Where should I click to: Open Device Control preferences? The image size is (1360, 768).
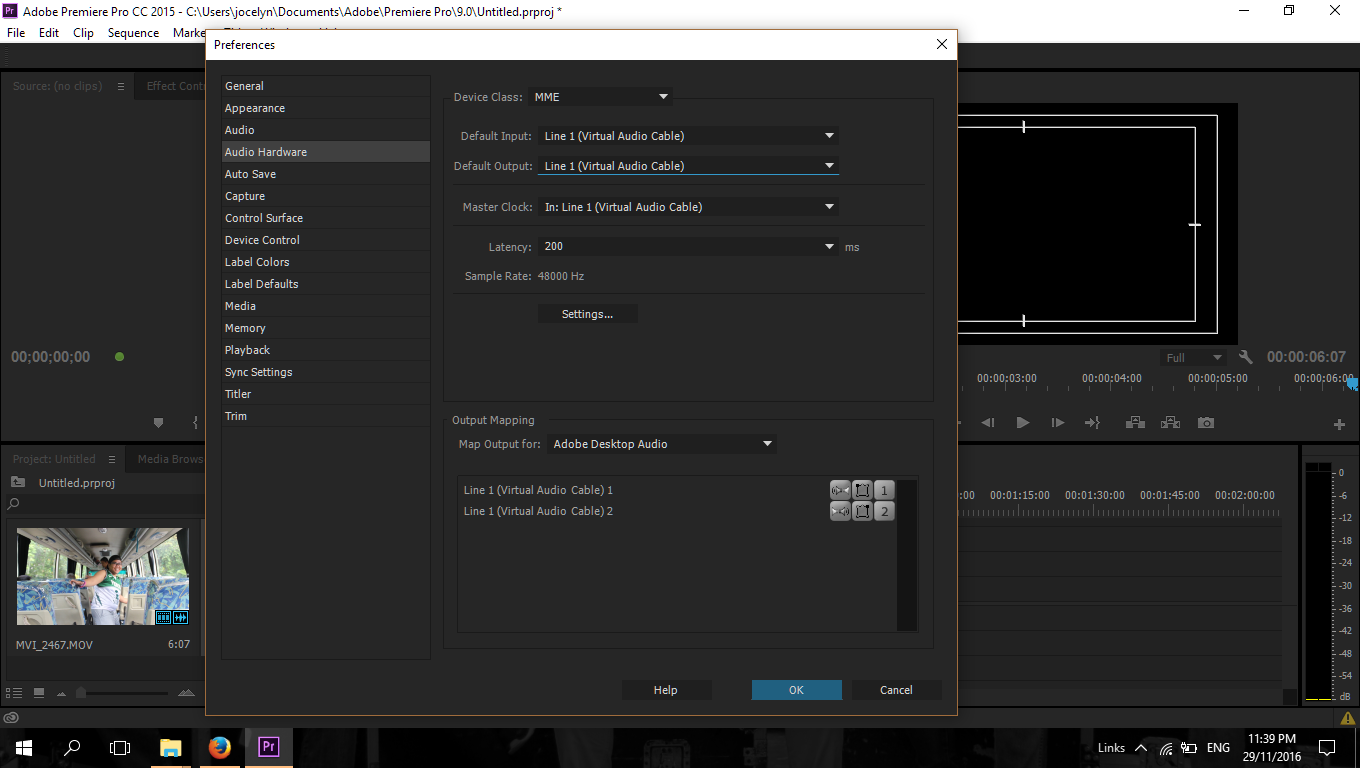click(326, 240)
